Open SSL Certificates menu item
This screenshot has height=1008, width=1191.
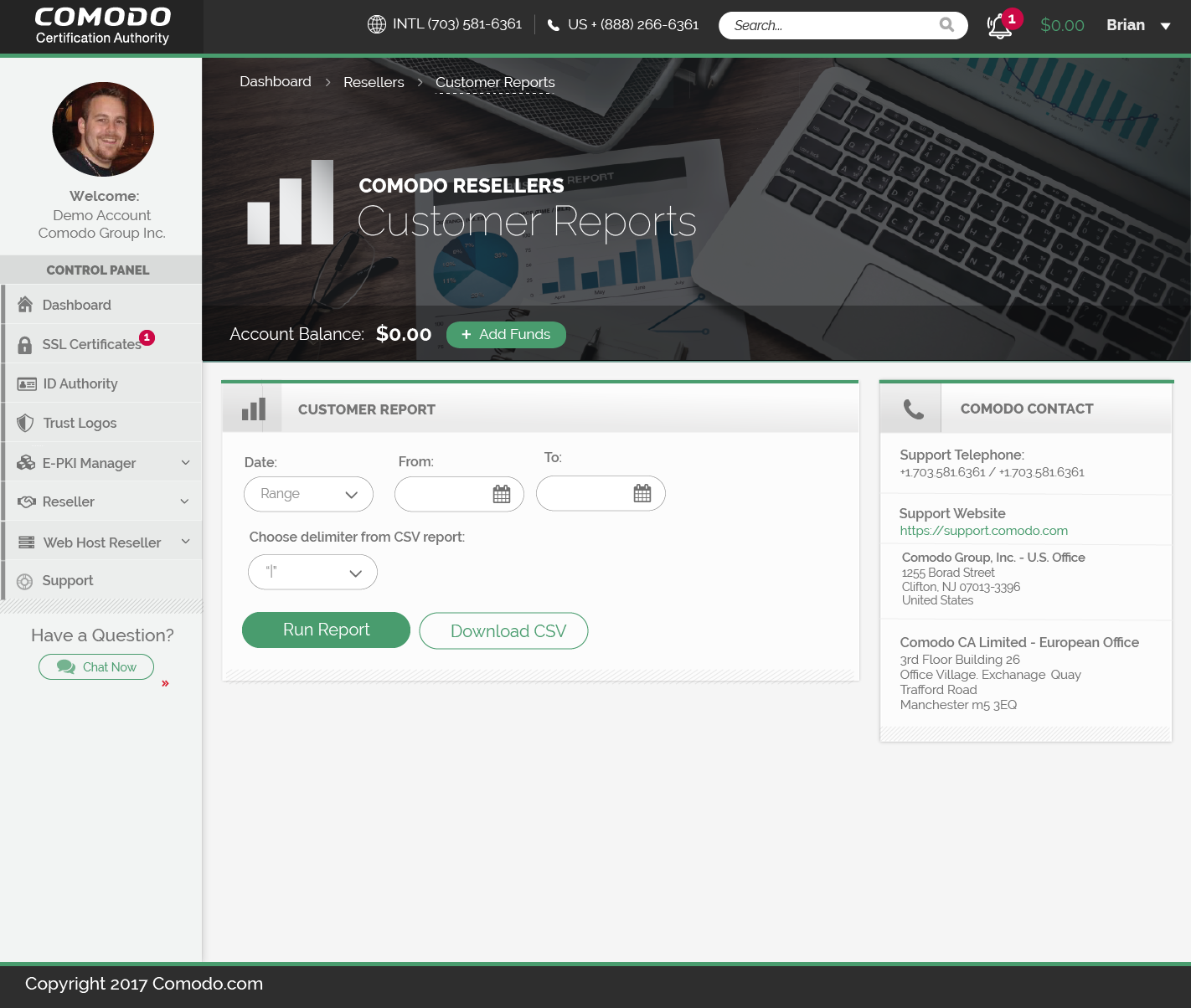[101, 344]
